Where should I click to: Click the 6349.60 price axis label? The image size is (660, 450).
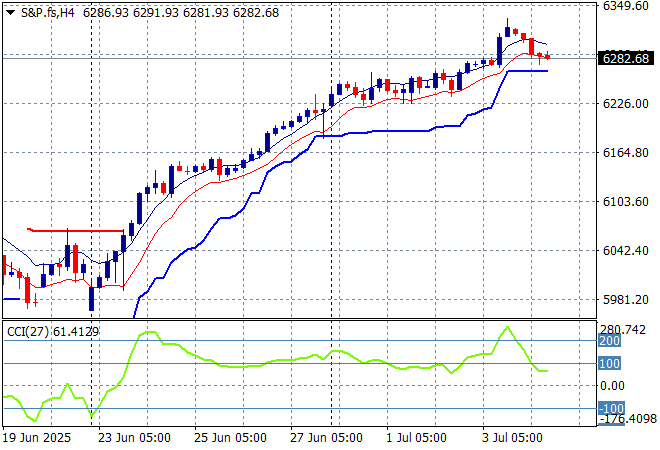pos(624,6)
